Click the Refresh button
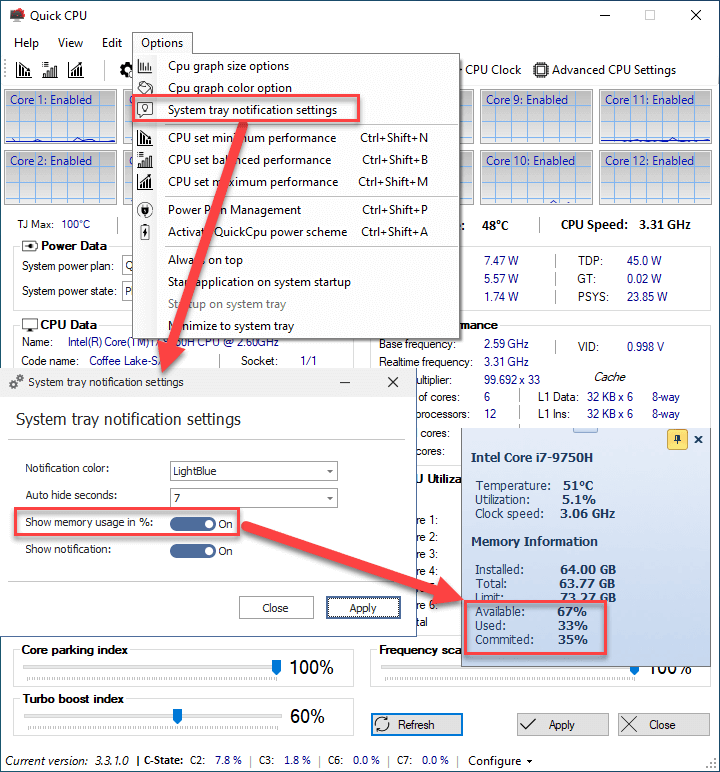The image size is (720, 772). pyautogui.click(x=416, y=725)
